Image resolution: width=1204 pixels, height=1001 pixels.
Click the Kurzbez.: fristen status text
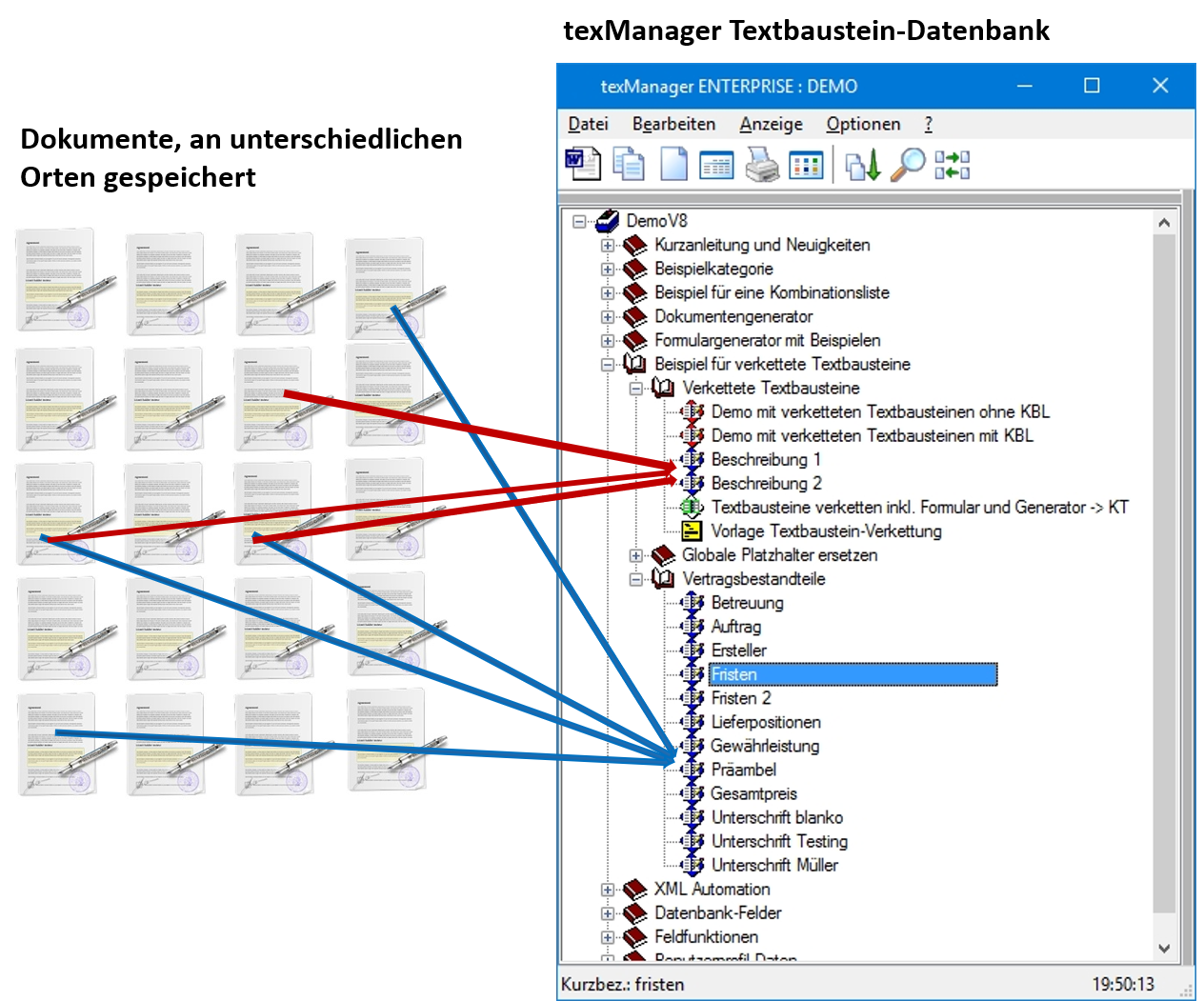click(x=623, y=984)
